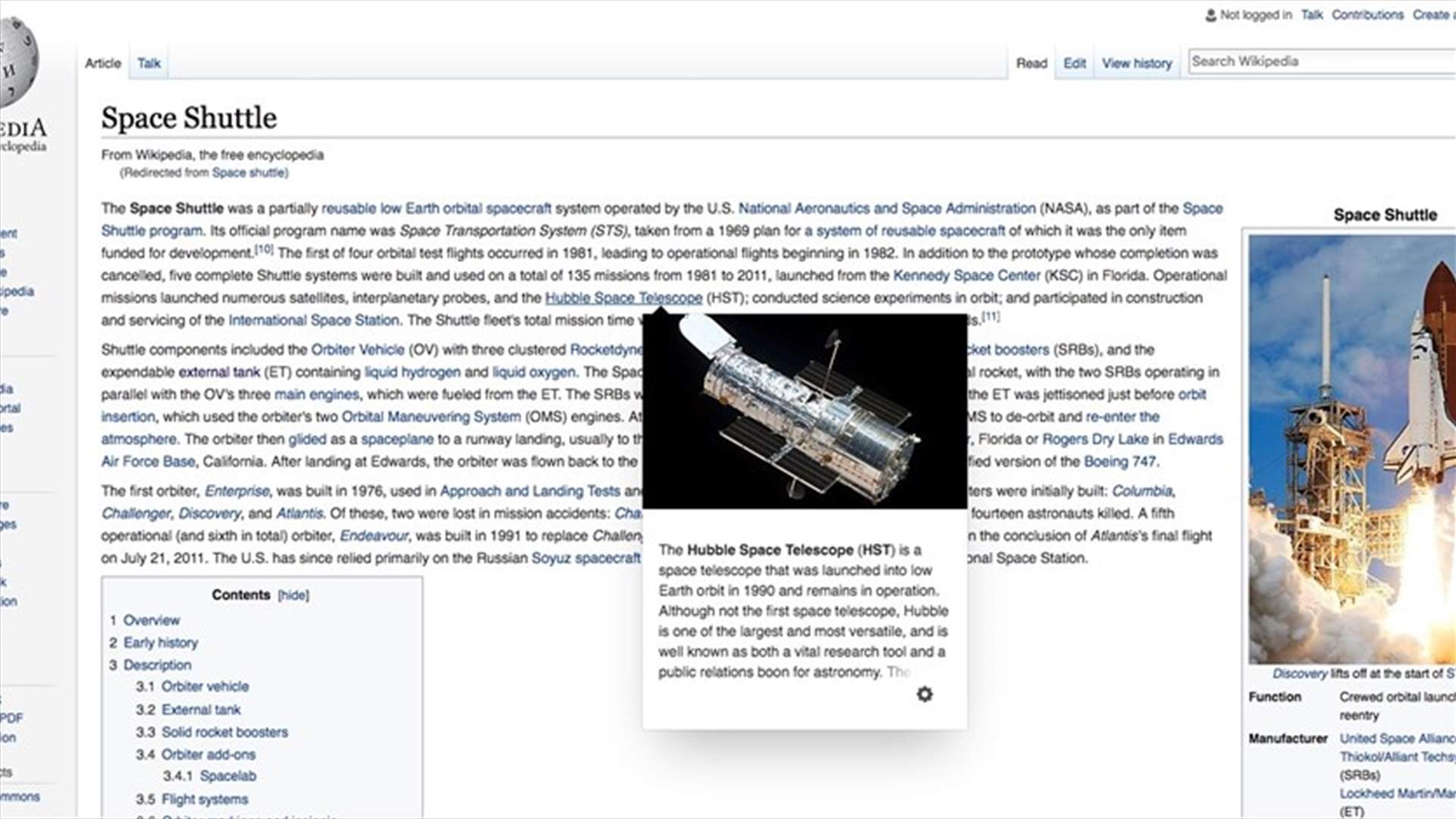The image size is (1456, 819).
Task: Open the Soyuz spacecraft link
Action: click(x=585, y=558)
